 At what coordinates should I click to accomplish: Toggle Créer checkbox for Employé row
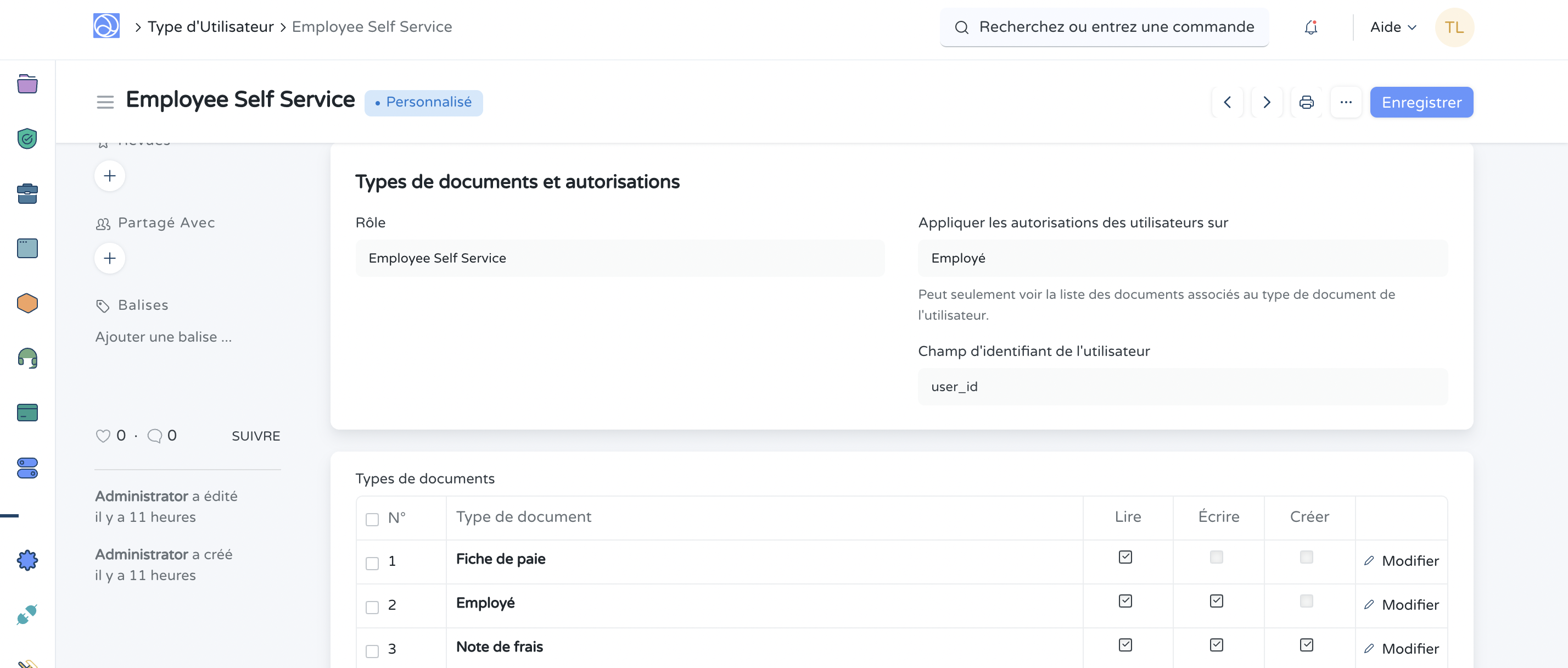click(x=1306, y=601)
